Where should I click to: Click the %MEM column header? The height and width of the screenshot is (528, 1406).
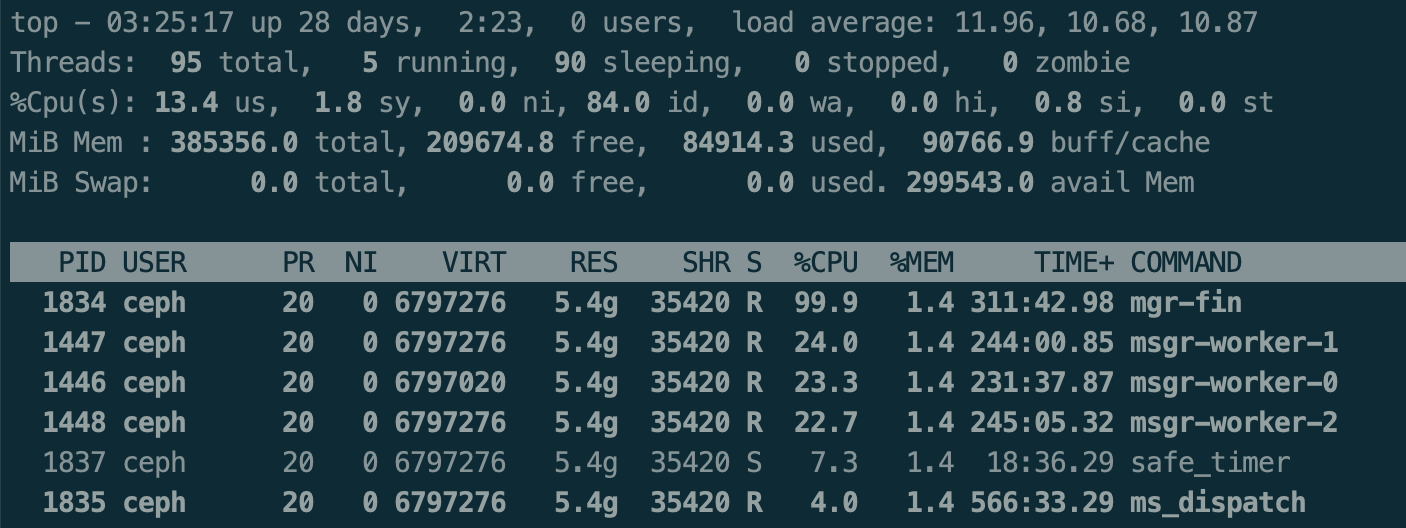tap(922, 263)
